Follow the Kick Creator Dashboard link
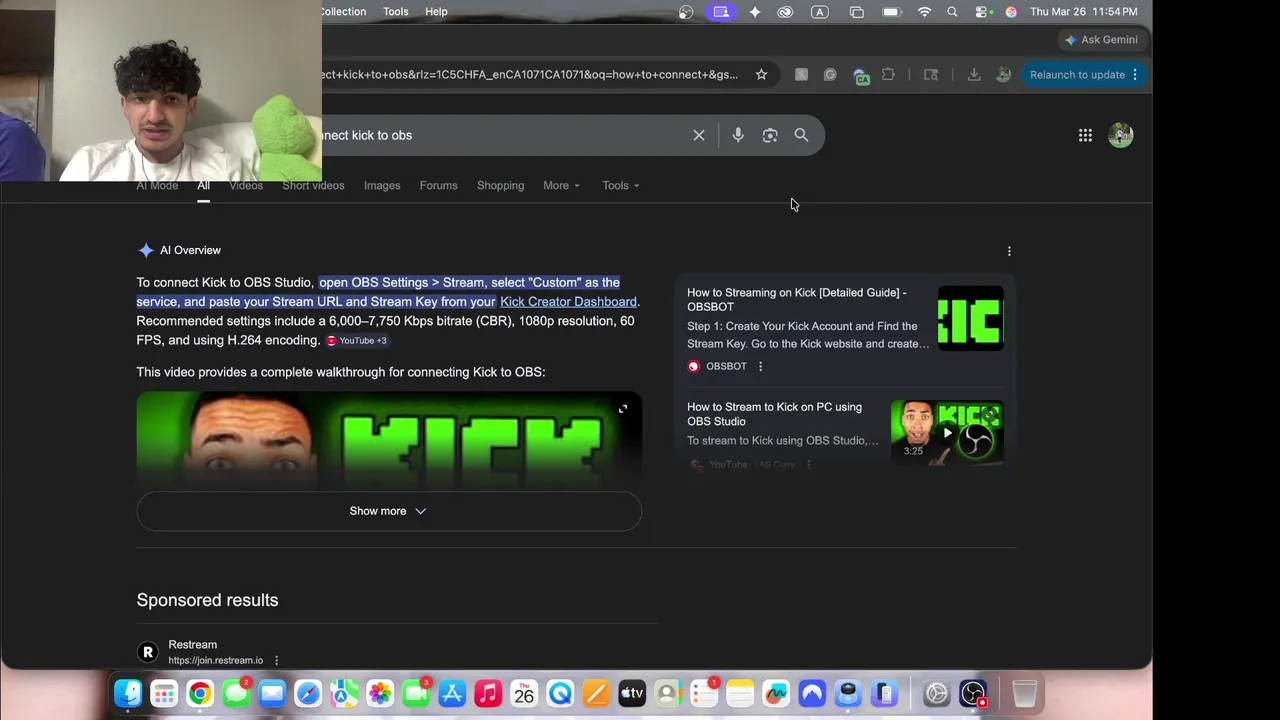1280x720 pixels. coord(568,301)
